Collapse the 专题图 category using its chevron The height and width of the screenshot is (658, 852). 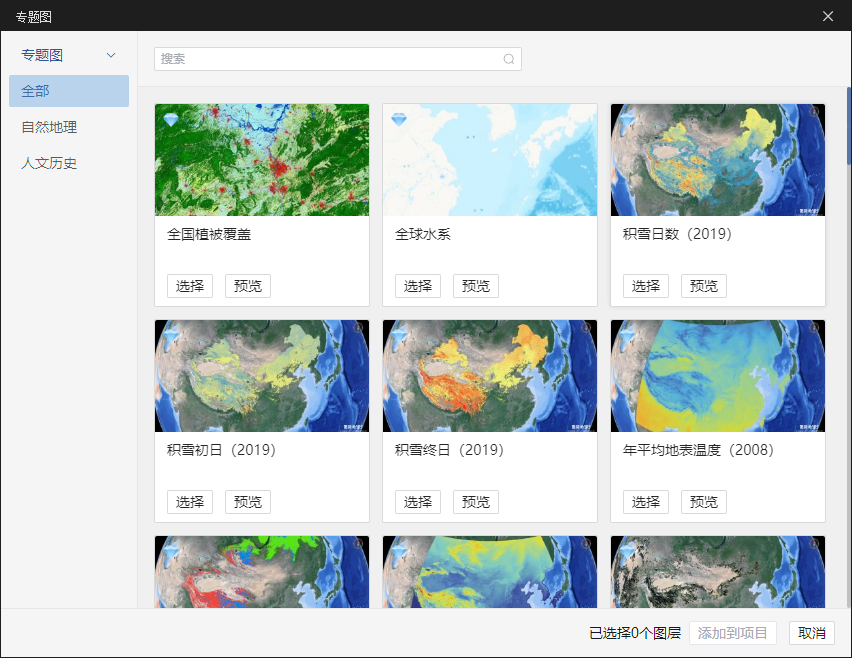[110, 55]
